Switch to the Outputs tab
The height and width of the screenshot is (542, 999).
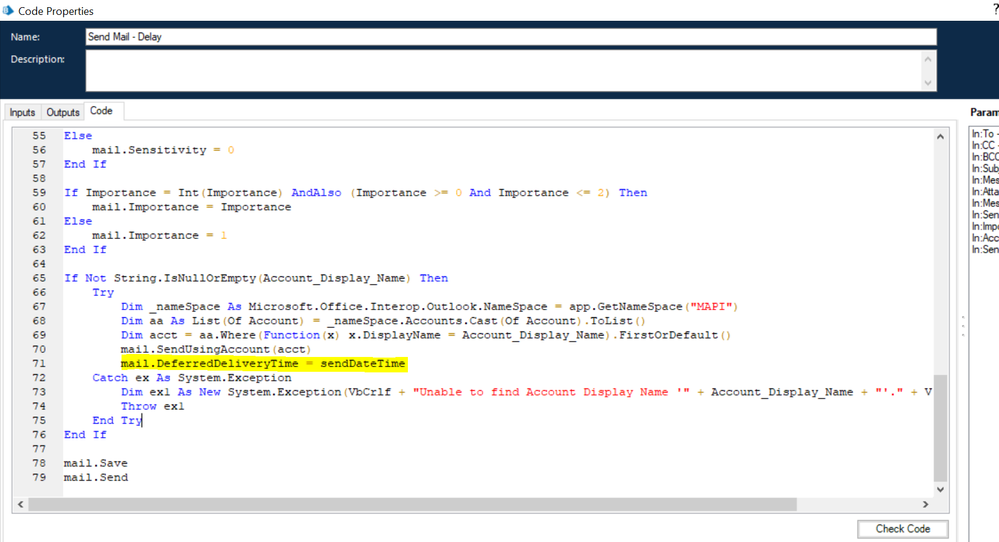[x=62, y=112]
